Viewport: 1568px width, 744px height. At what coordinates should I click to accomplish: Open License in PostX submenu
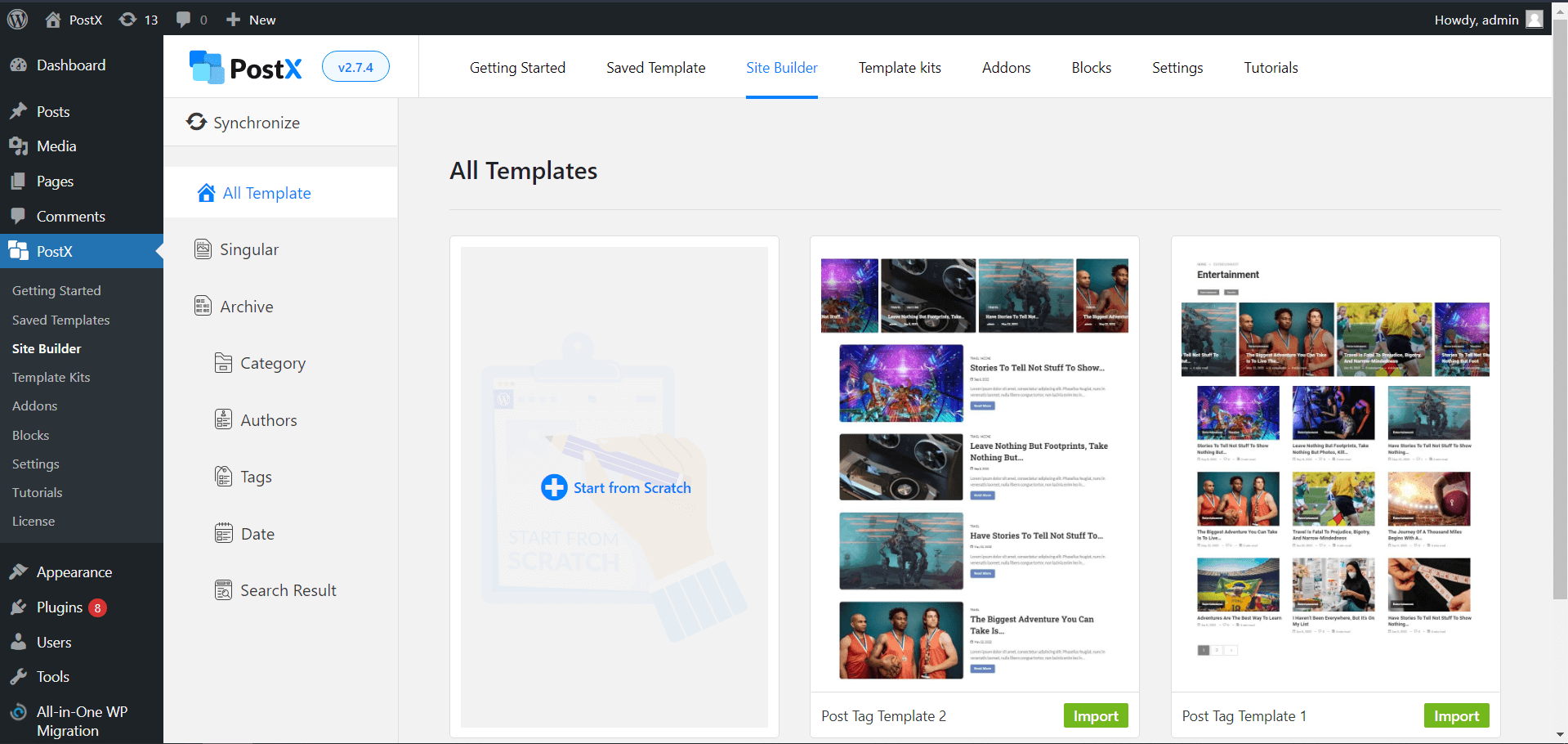pyautogui.click(x=34, y=522)
